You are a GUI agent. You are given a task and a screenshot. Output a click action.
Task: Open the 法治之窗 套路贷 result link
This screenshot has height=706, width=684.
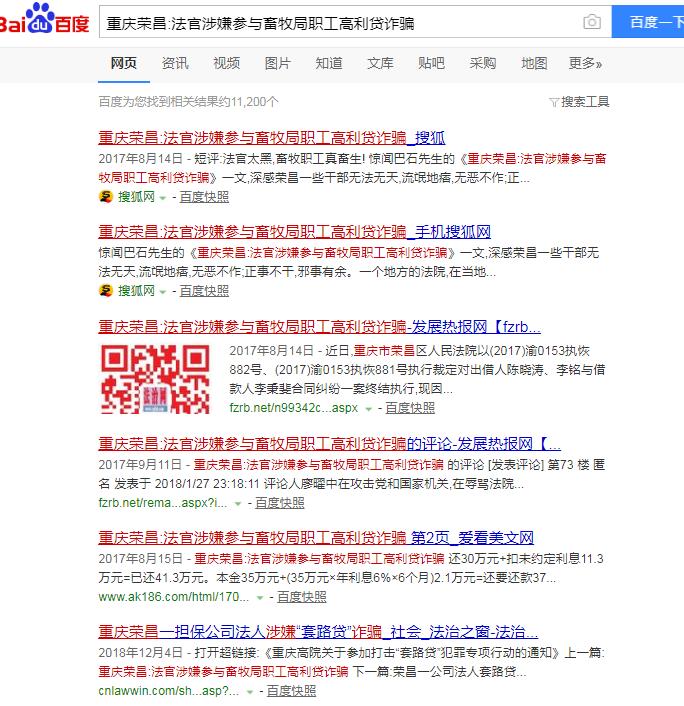point(318,632)
